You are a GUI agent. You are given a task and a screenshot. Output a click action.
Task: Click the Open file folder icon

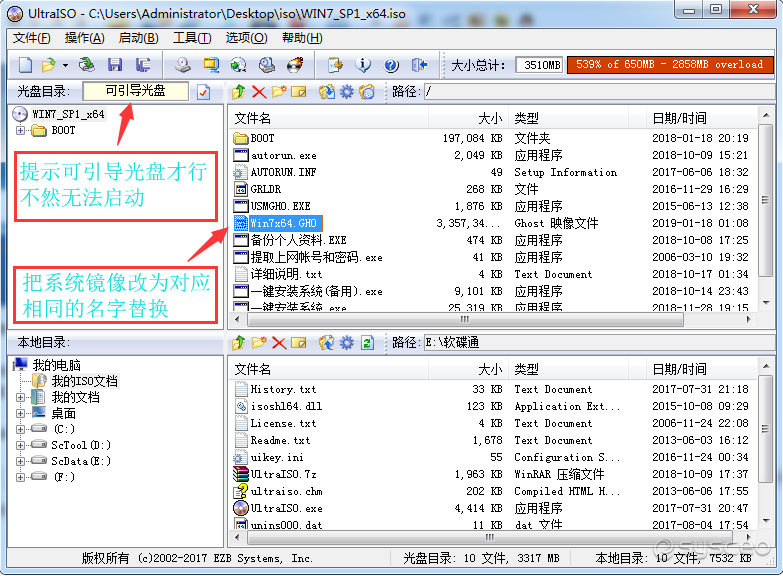[48, 65]
